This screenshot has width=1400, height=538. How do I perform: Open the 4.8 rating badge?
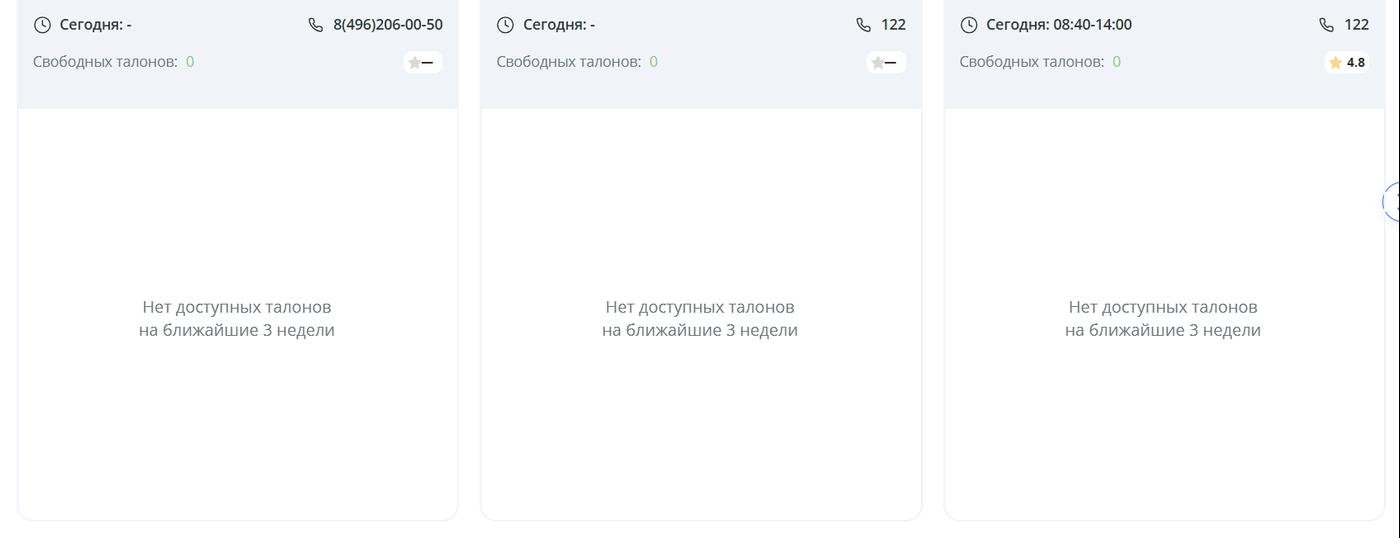click(1347, 63)
